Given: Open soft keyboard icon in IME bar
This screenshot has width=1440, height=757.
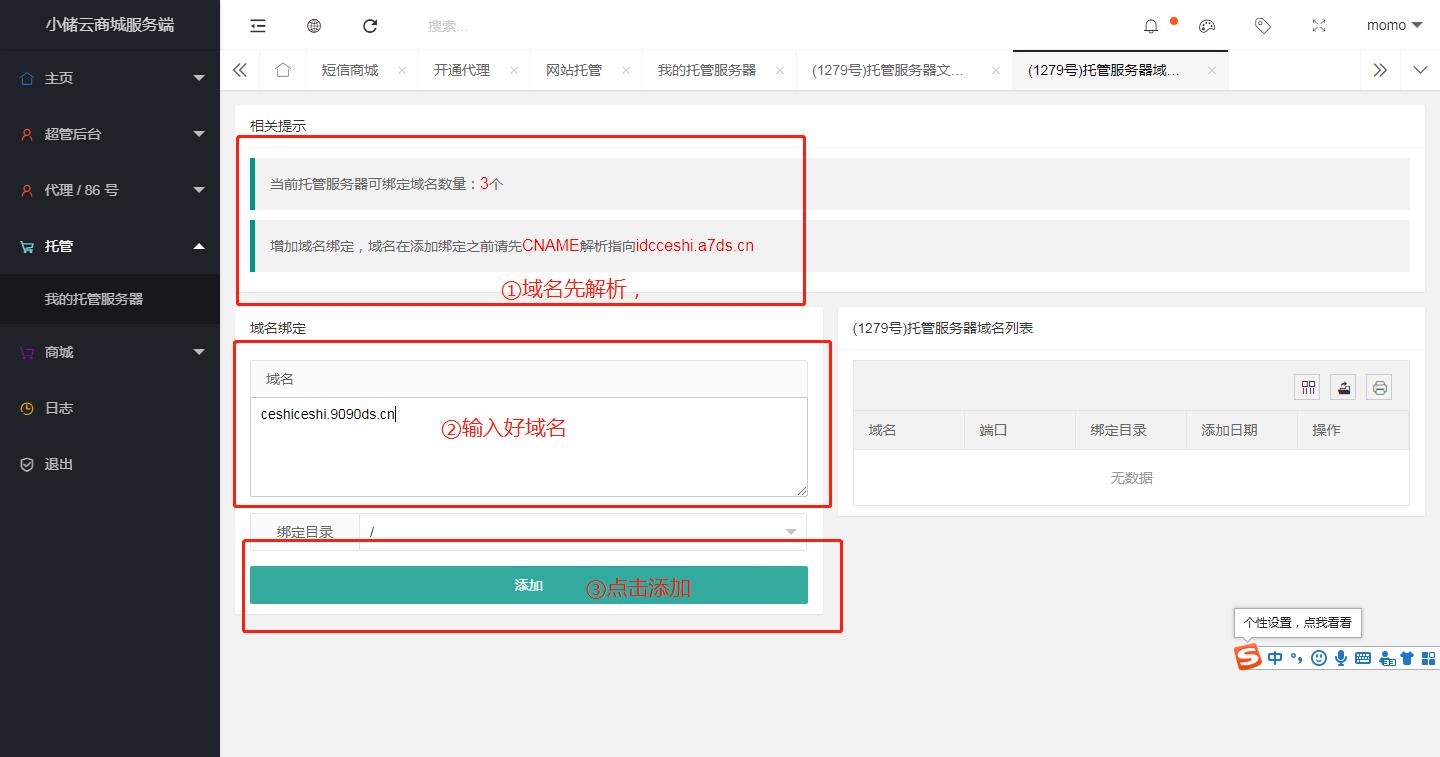Looking at the screenshot, I should point(1363,658).
